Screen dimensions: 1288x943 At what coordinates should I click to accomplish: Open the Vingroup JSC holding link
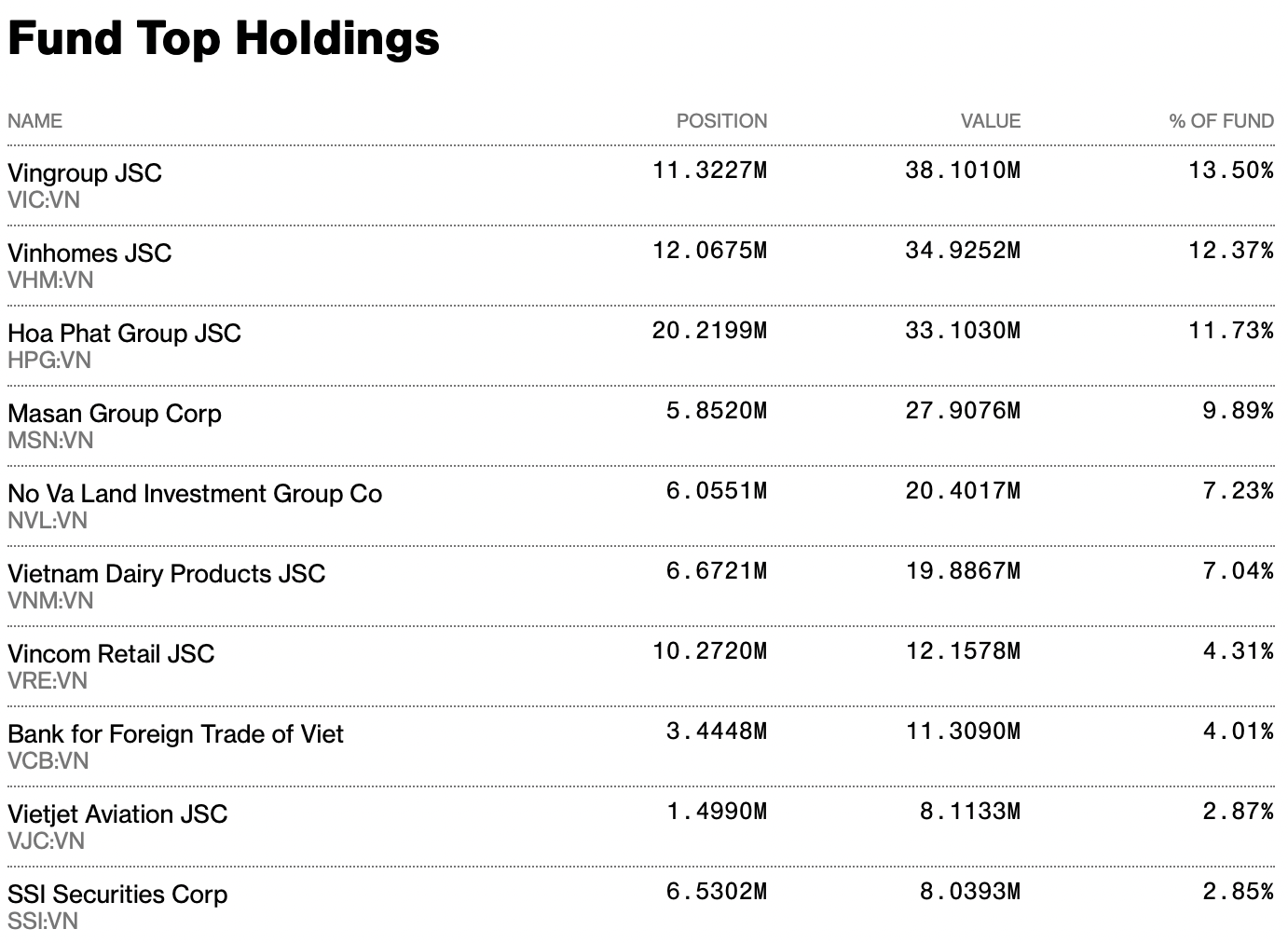click(85, 173)
